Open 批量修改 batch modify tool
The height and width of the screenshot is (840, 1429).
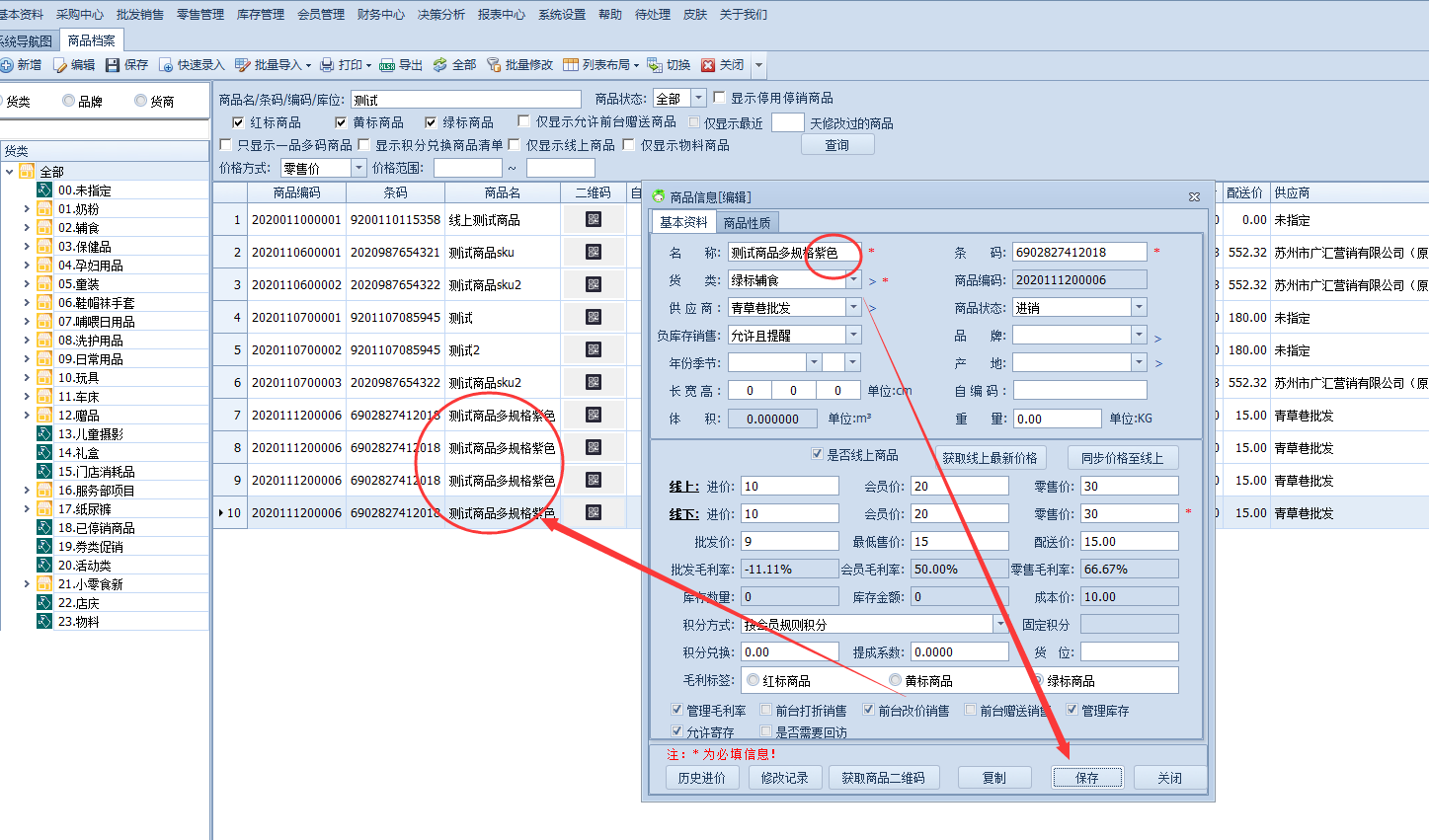(x=519, y=65)
